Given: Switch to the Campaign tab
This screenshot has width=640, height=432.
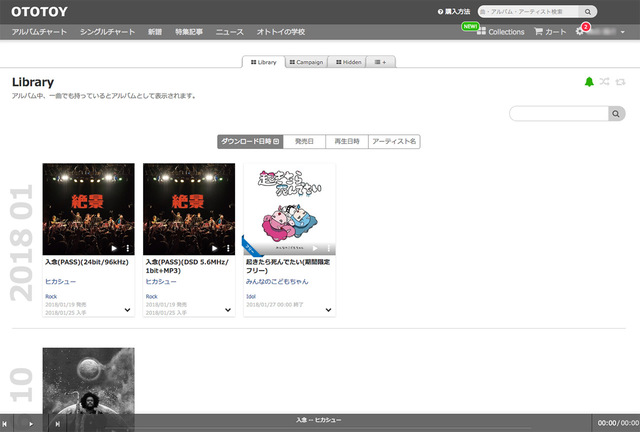Looking at the screenshot, I should click(306, 62).
